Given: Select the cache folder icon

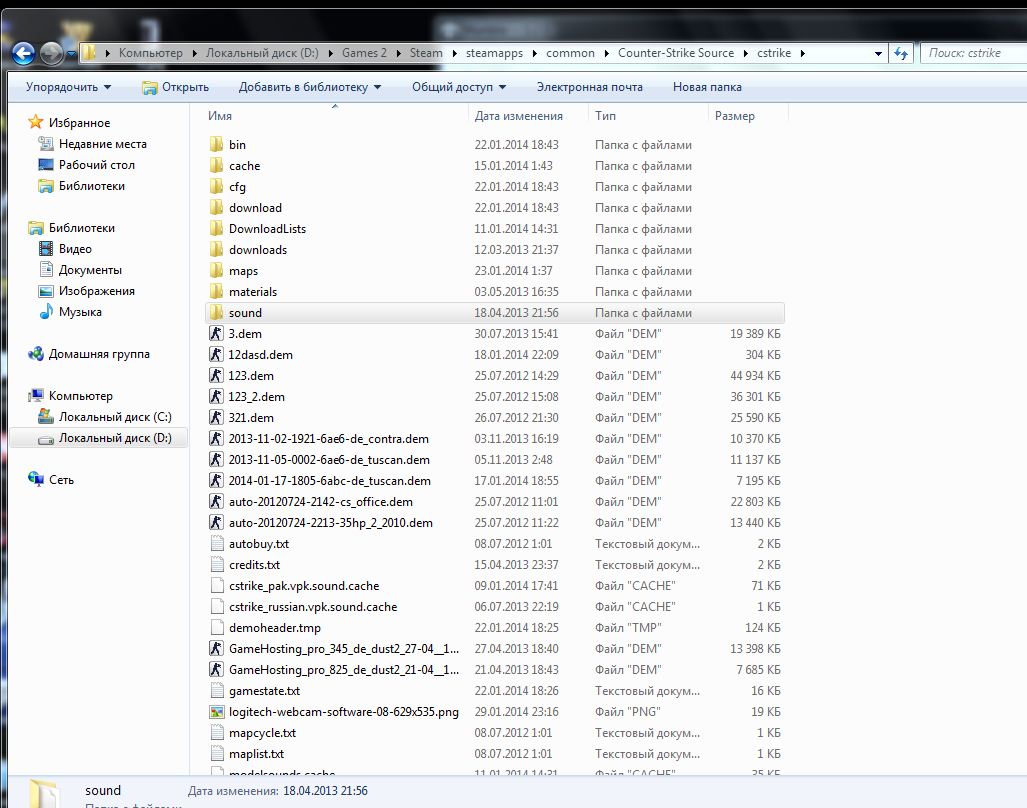Looking at the screenshot, I should tap(217, 166).
